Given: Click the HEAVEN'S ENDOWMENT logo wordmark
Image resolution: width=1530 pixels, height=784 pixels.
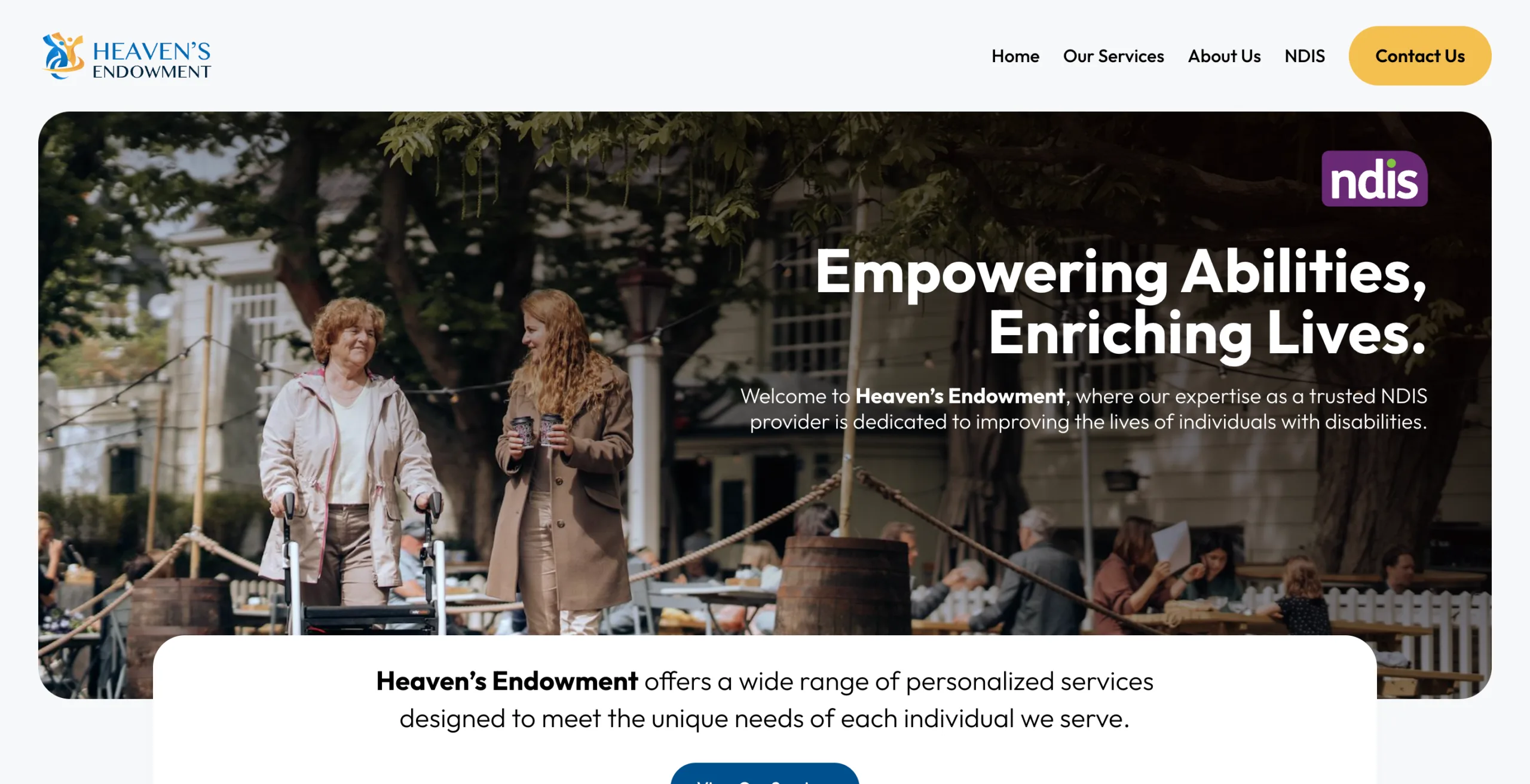Looking at the screenshot, I should [152, 60].
